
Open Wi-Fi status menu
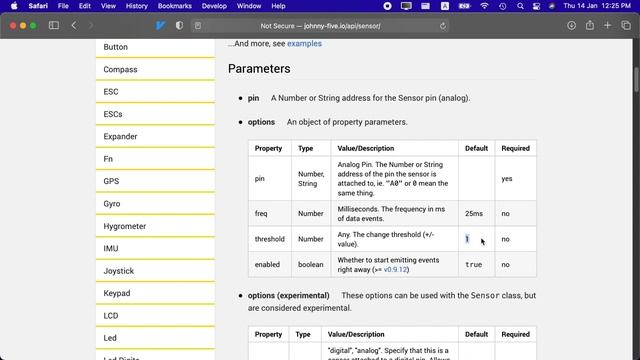484,6
